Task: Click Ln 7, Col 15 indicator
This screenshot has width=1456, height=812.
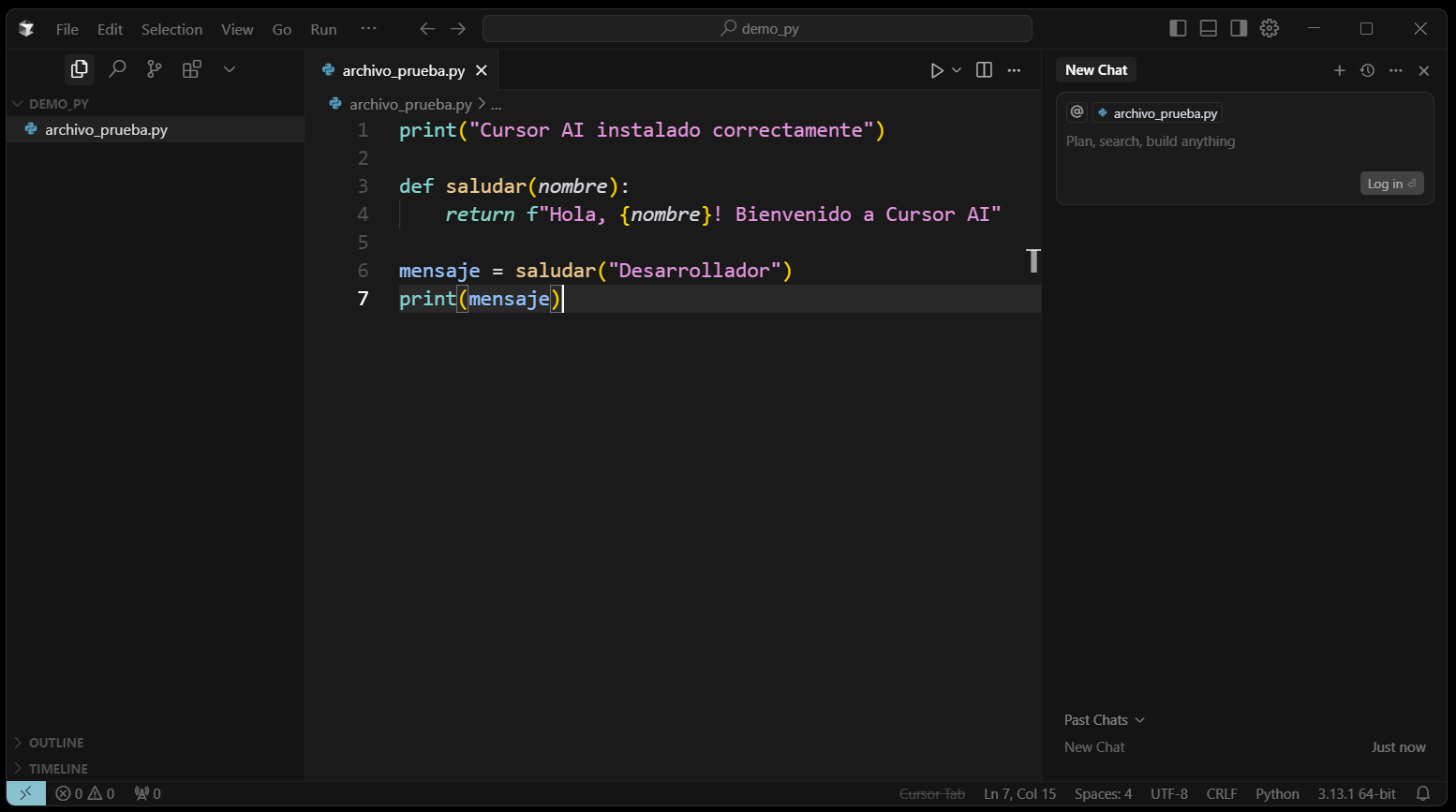Action: click(x=1019, y=794)
